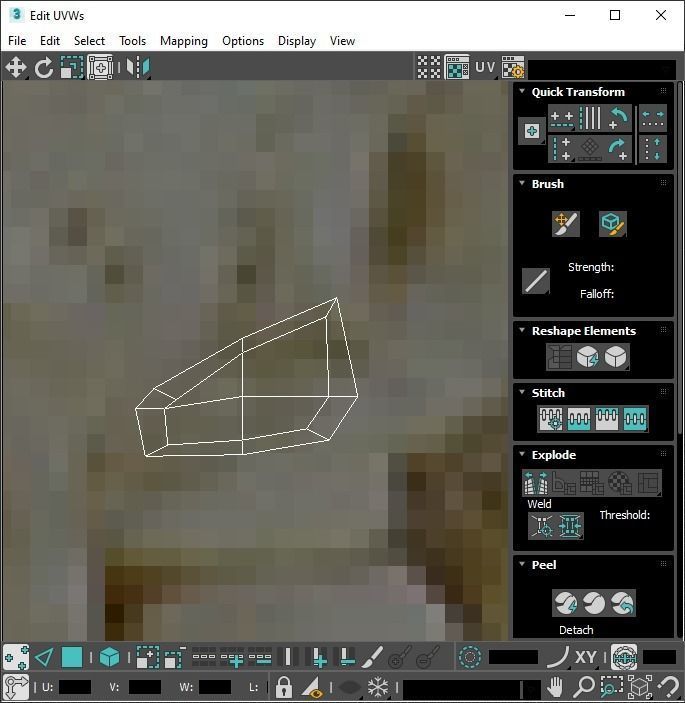Collapse the Quick Transform rollout
685x703 pixels.
[x=522, y=91]
